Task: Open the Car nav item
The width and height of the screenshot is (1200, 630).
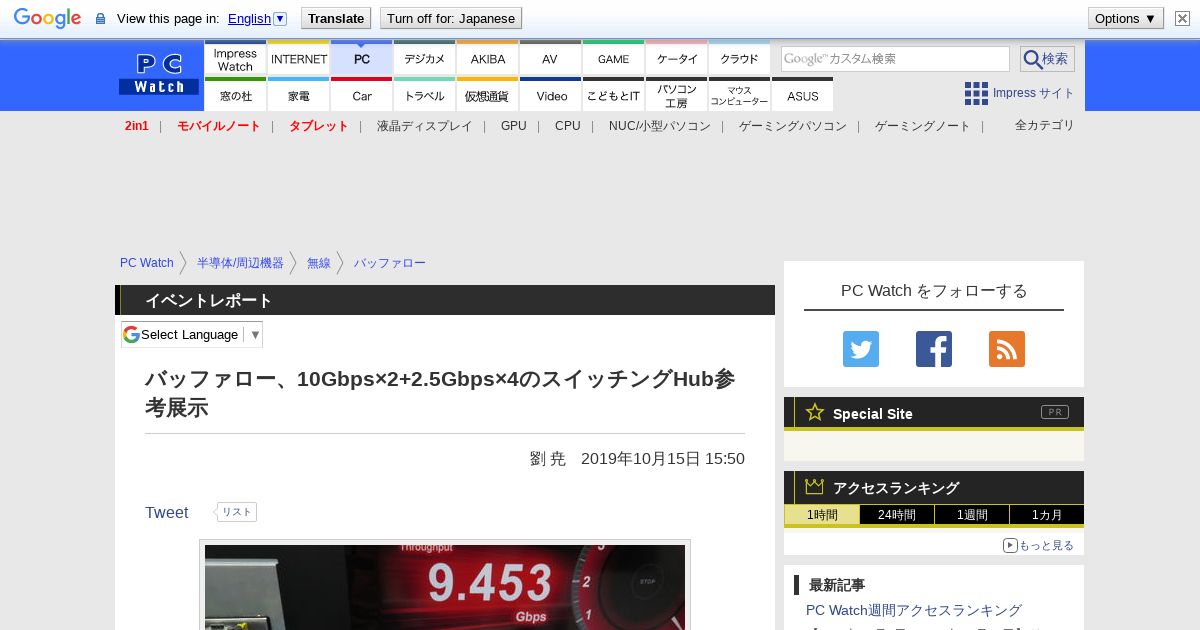Action: (362, 96)
